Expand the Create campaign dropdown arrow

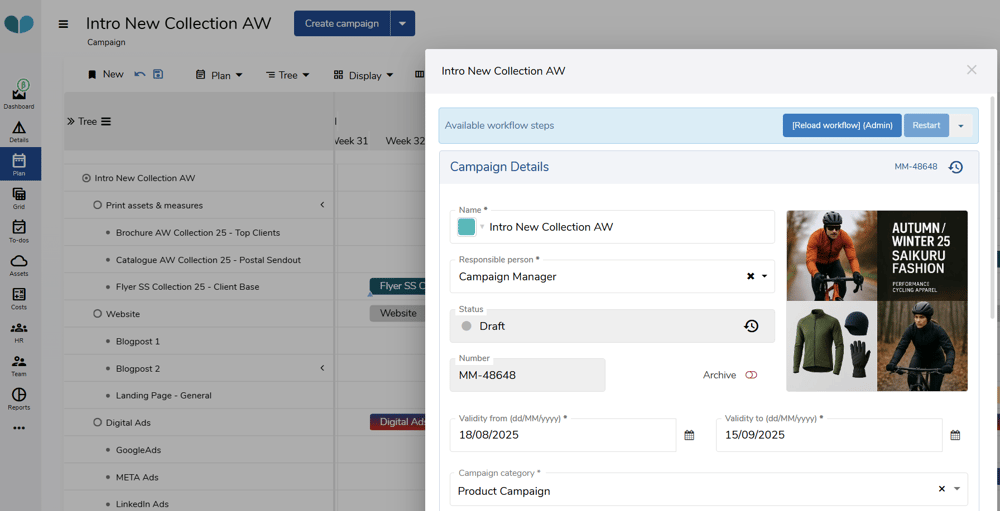pyautogui.click(x=402, y=23)
